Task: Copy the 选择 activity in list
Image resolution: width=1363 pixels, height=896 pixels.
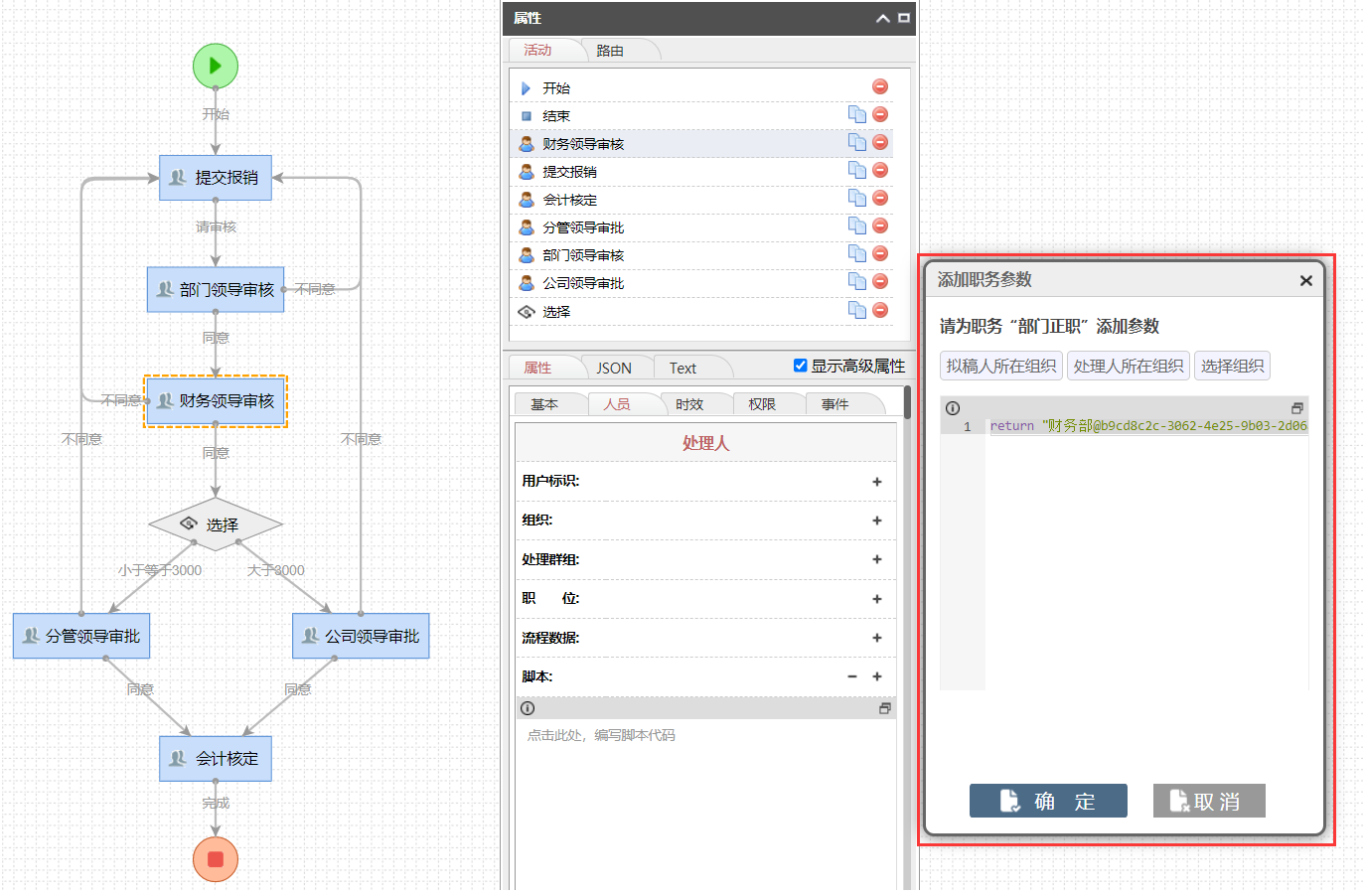Action: click(856, 311)
